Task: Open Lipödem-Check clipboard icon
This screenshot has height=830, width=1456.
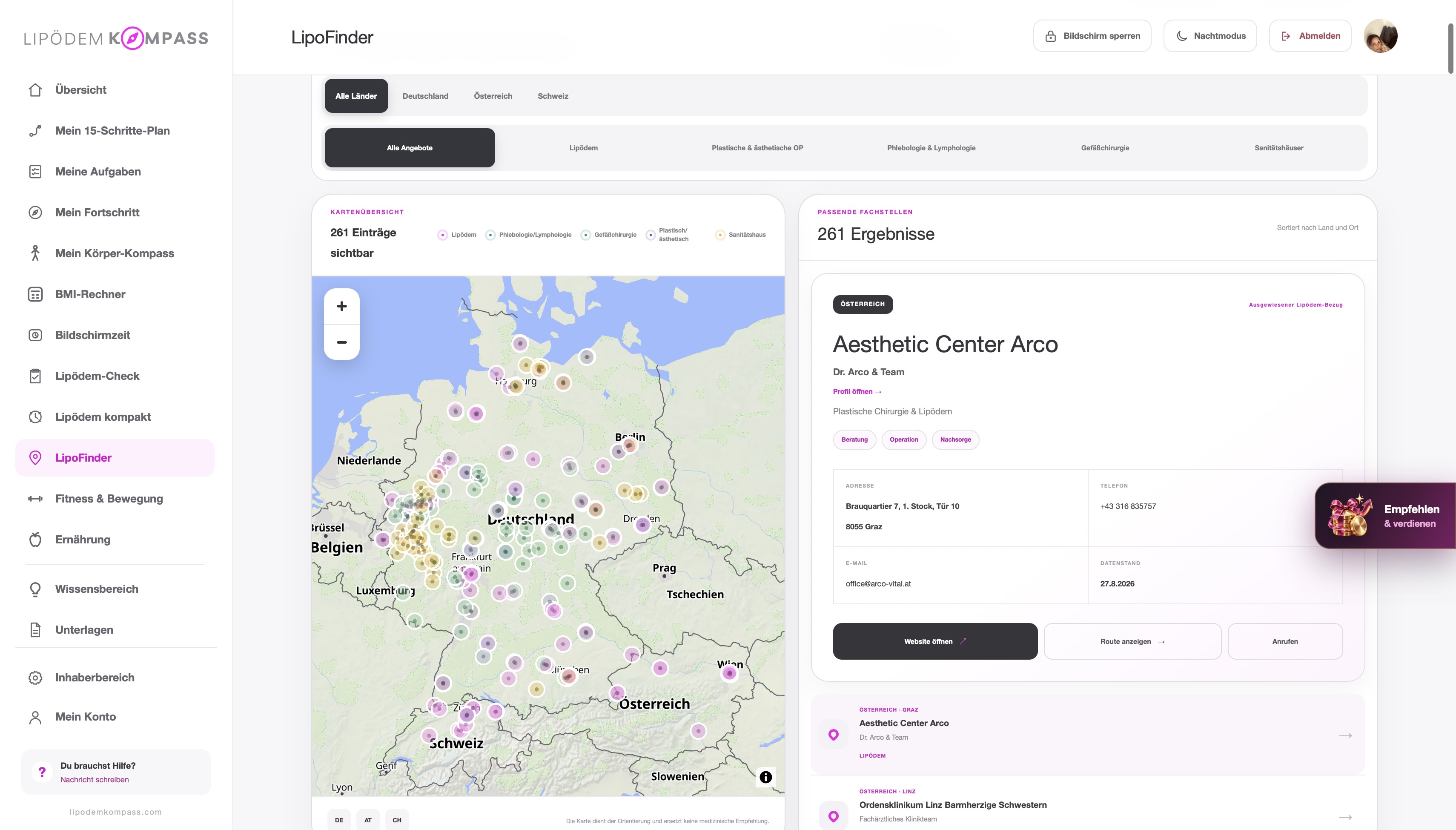Action: pyautogui.click(x=35, y=376)
